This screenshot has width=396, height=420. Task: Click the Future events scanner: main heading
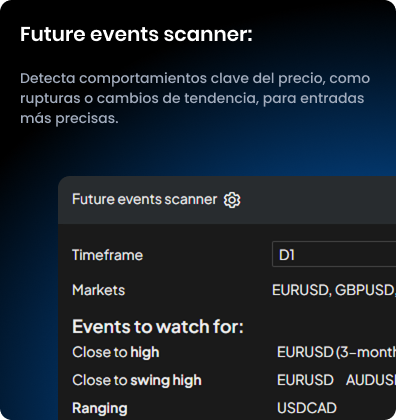point(136,34)
